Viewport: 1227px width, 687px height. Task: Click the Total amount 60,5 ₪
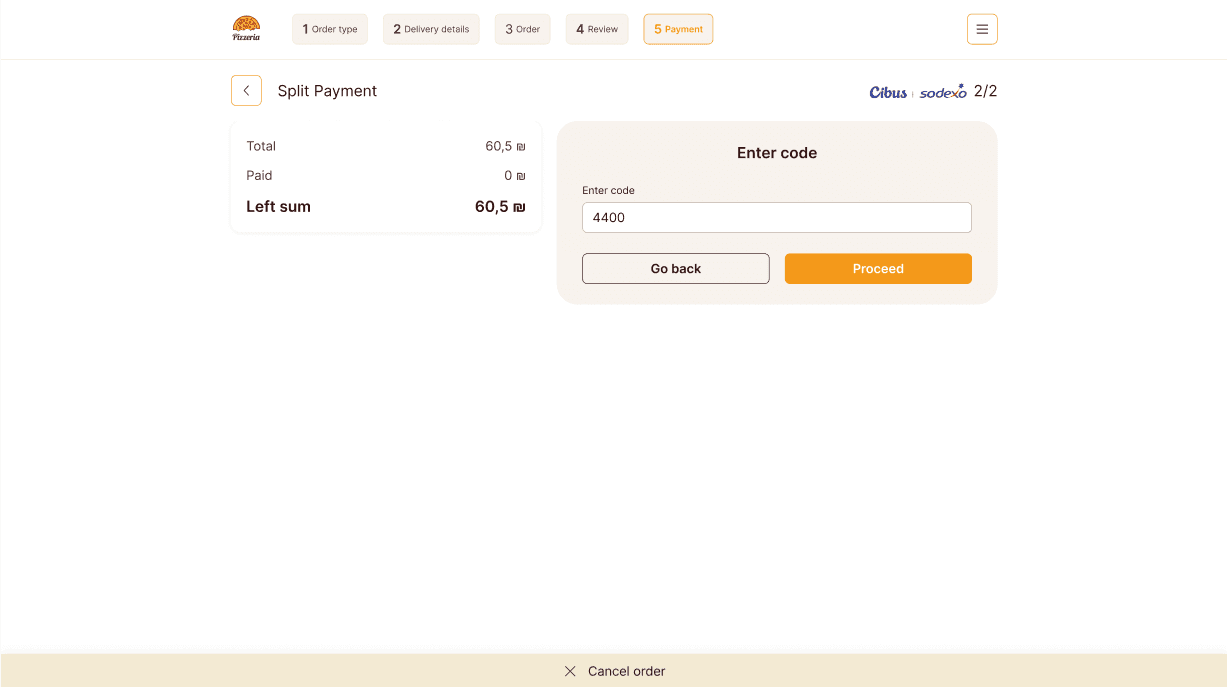505,146
